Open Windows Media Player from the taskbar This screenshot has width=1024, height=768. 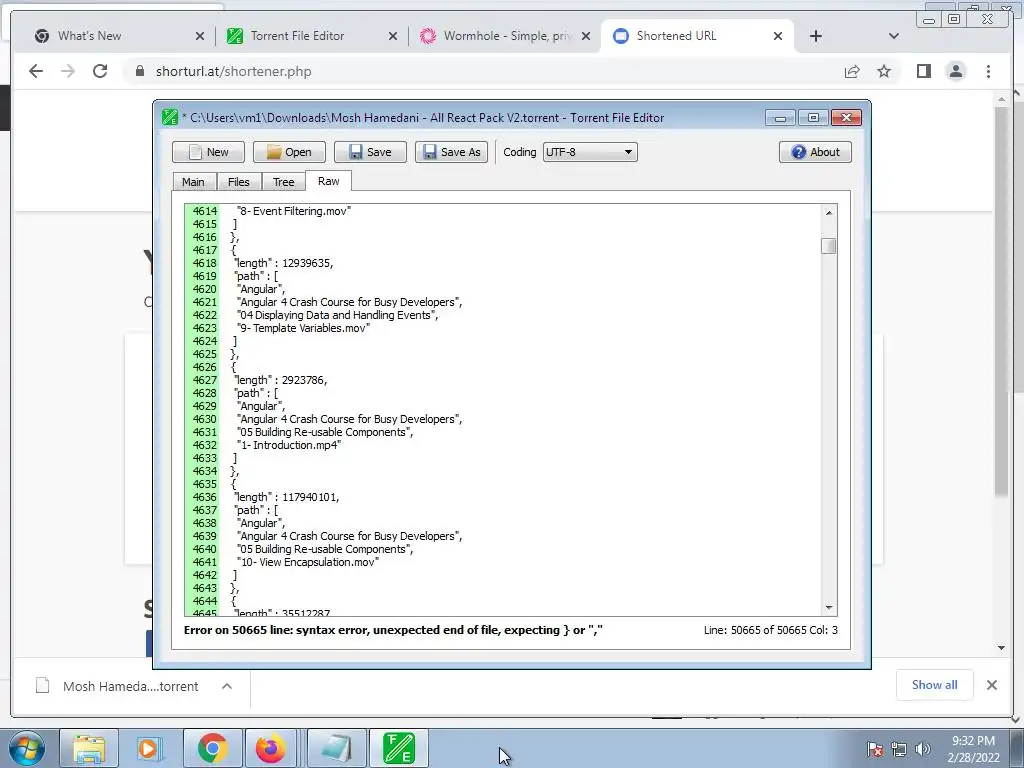click(x=150, y=748)
